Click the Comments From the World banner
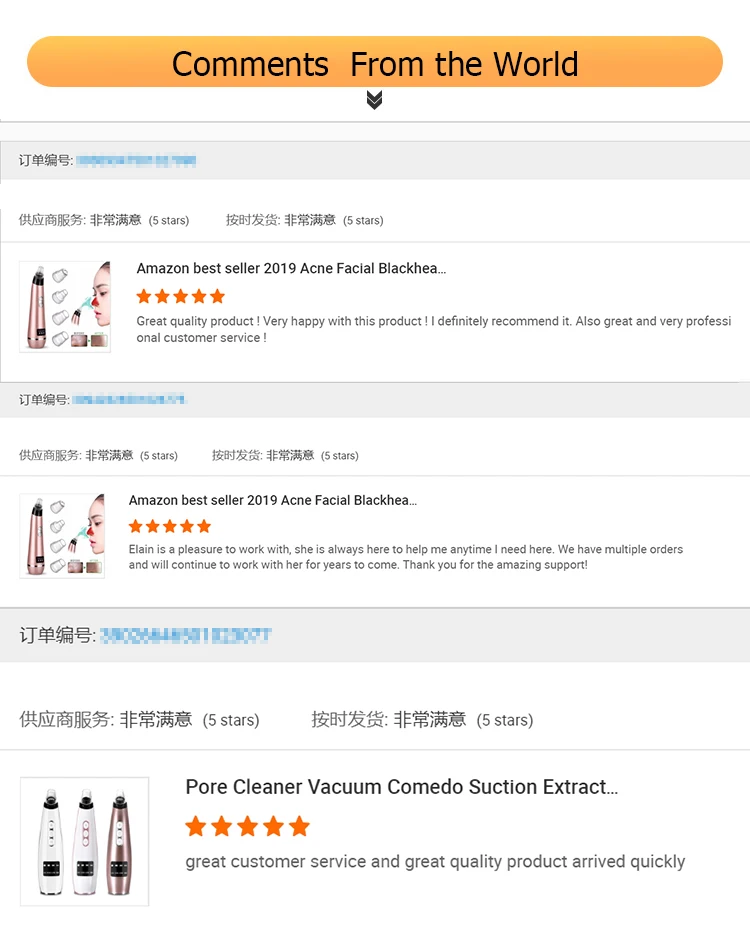Screen dimensions: 750x945 point(375,63)
